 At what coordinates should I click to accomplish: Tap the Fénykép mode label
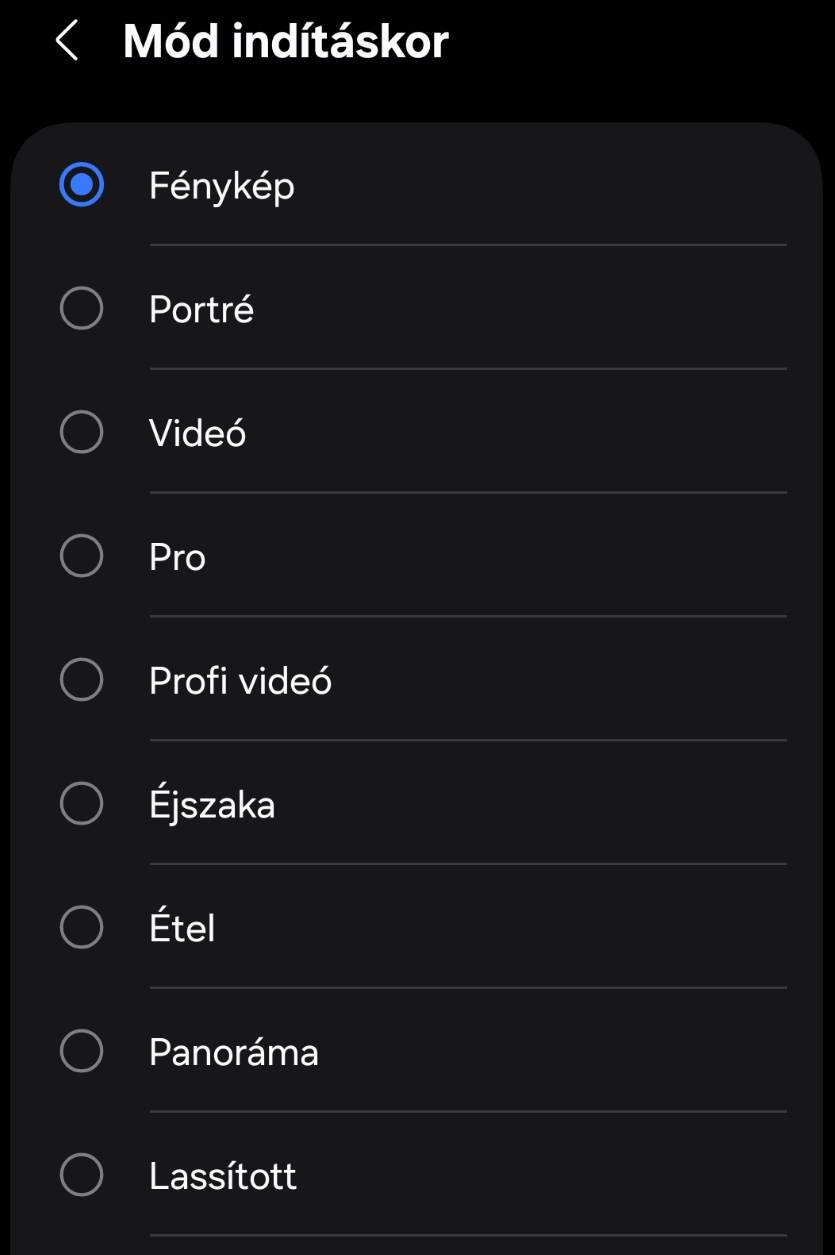[x=222, y=186]
